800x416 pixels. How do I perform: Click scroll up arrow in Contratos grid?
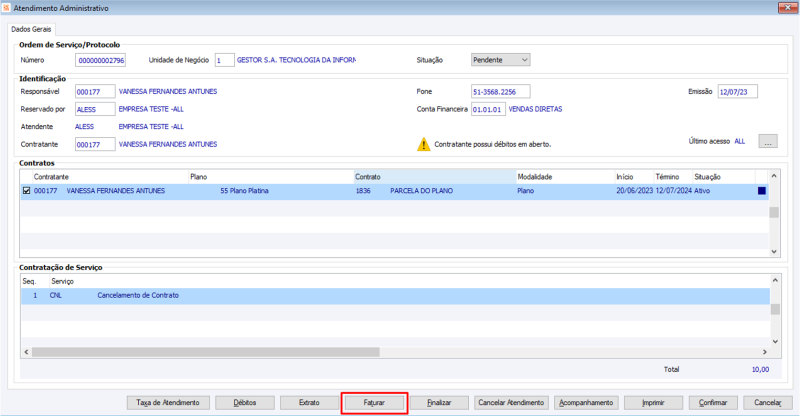click(x=774, y=176)
